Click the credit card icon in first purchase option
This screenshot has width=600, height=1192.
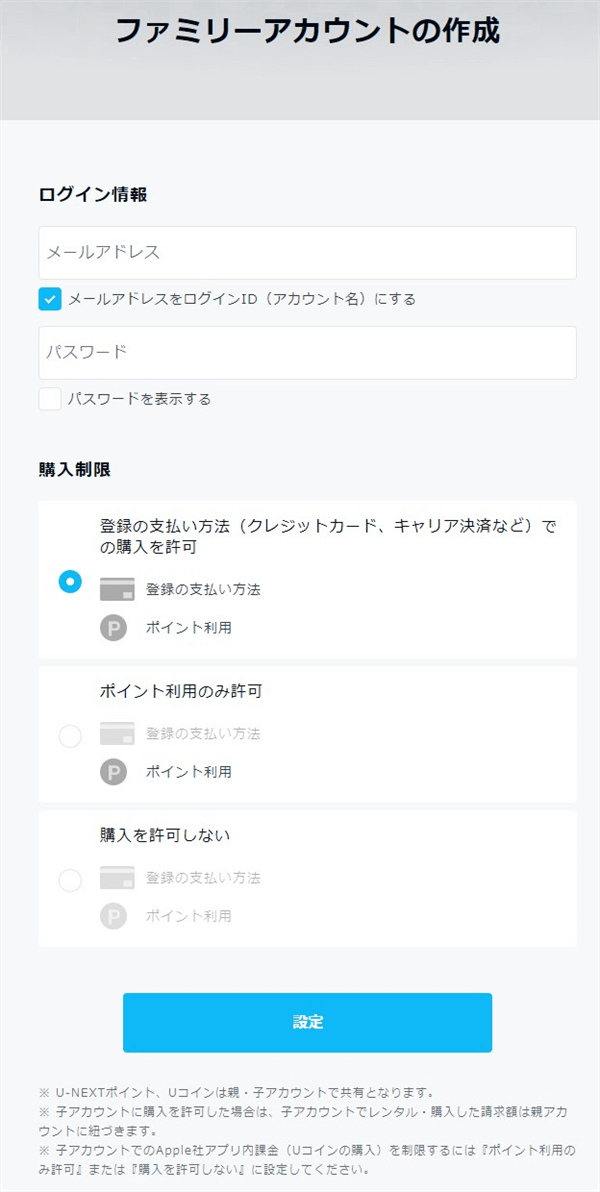pyautogui.click(x=117, y=589)
